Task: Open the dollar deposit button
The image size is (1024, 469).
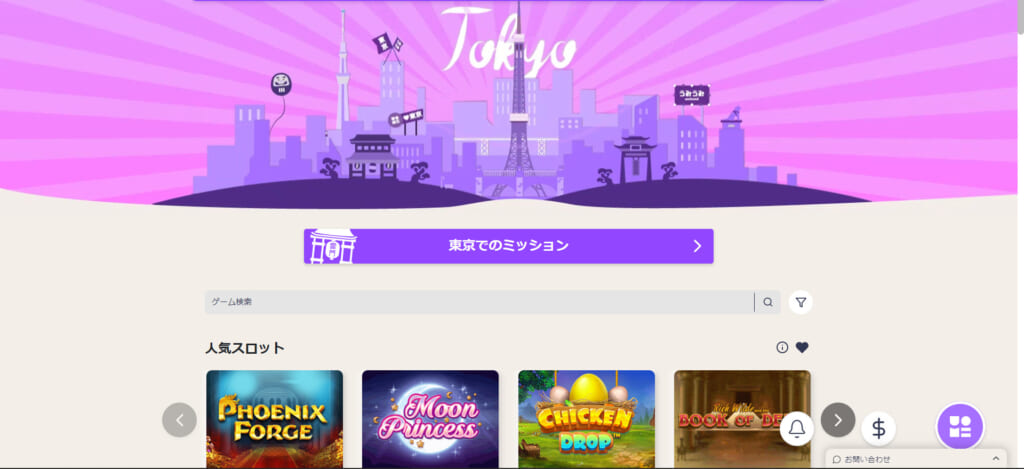Action: tap(878, 429)
